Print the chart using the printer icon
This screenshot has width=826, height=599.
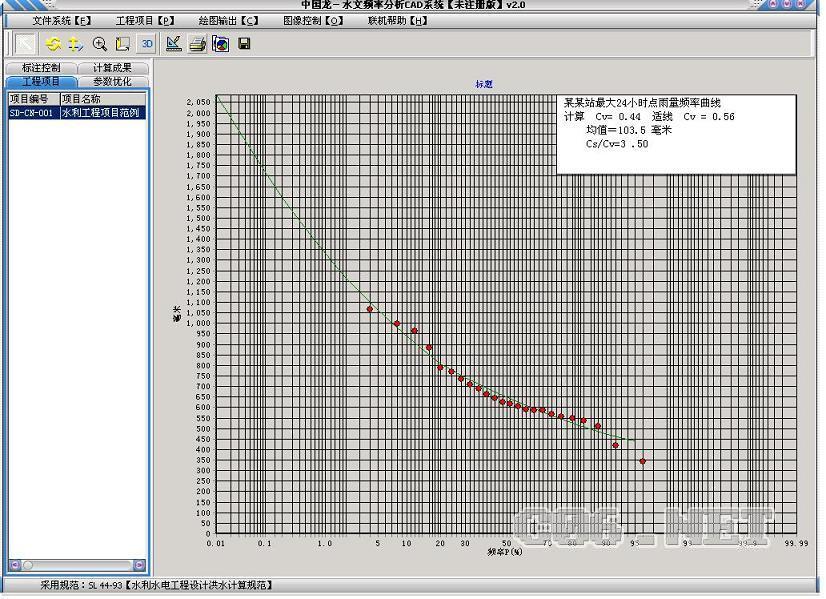tap(198, 44)
